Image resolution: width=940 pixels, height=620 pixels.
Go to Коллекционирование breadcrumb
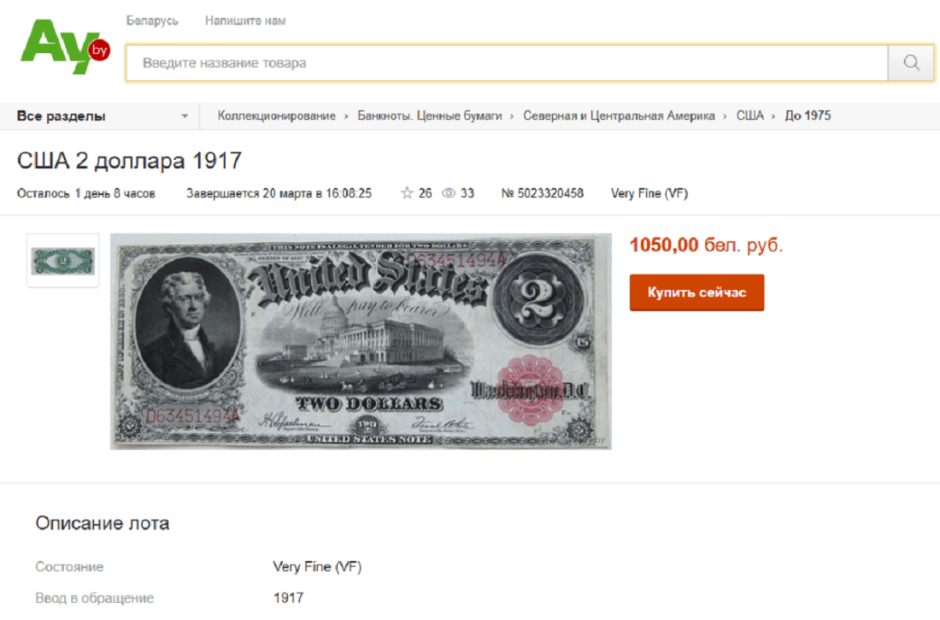tap(276, 116)
